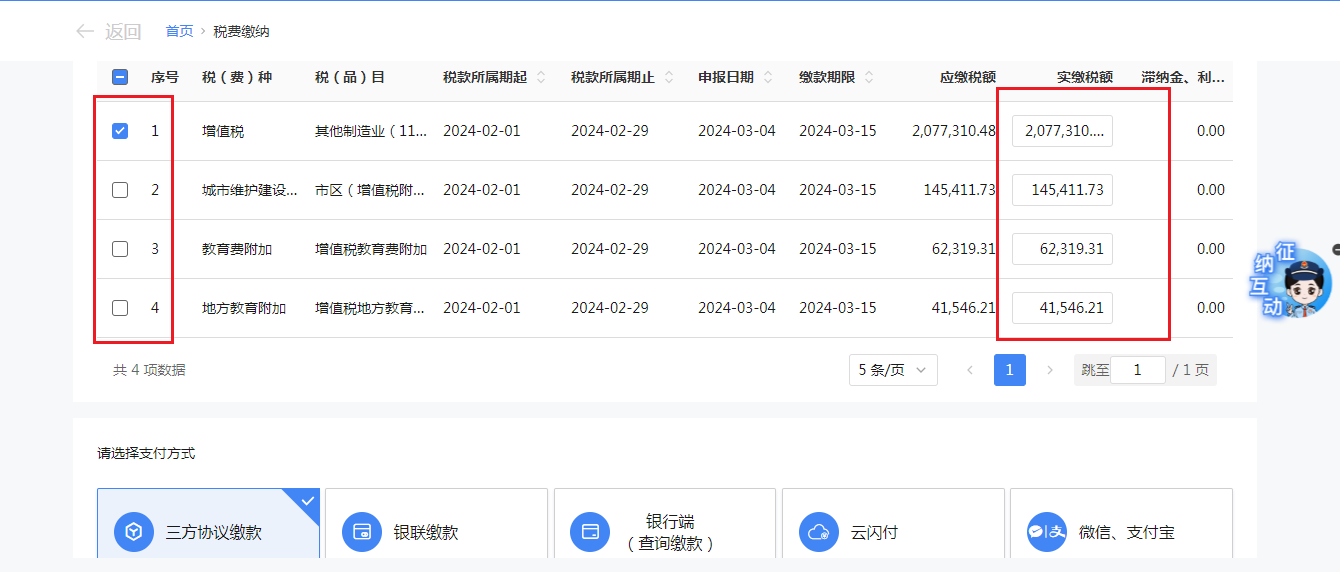Uncheck row 1 增值税 checkbox
Screen dimensions: 1340x572
click(x=120, y=131)
